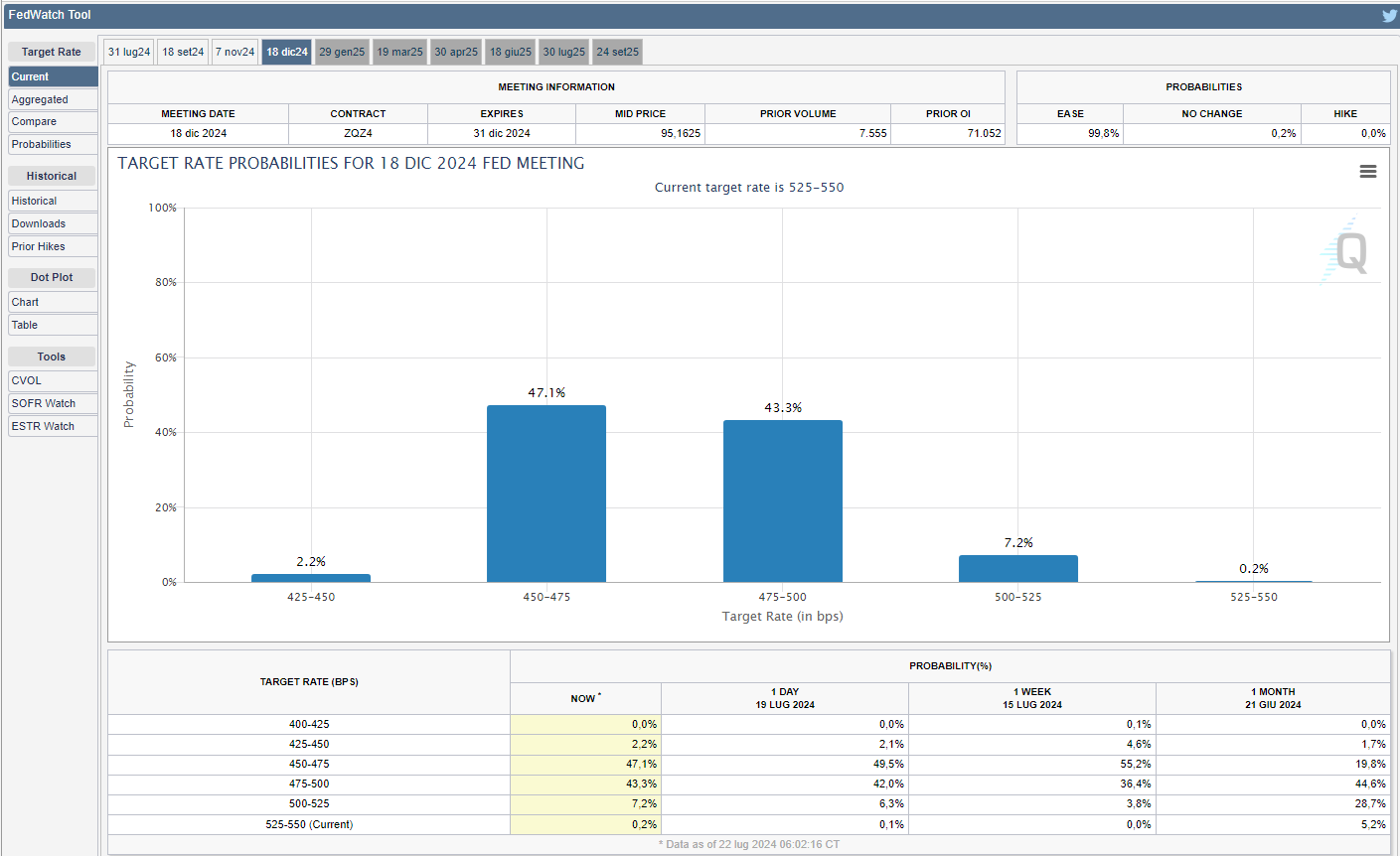Click the Target Rate (in bps) axis title

click(x=783, y=616)
